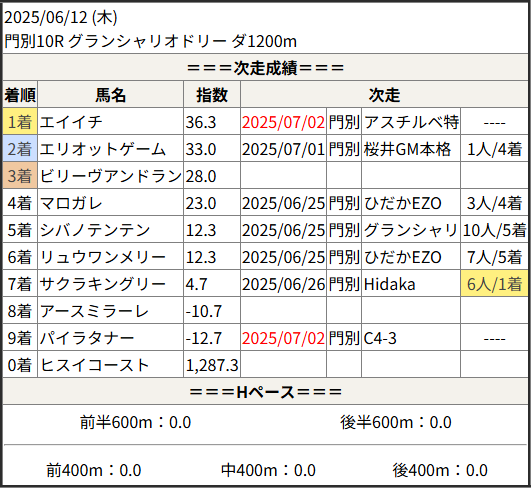Click horse name エリオットゲーム
This screenshot has height=488, width=531.
tap(103, 149)
